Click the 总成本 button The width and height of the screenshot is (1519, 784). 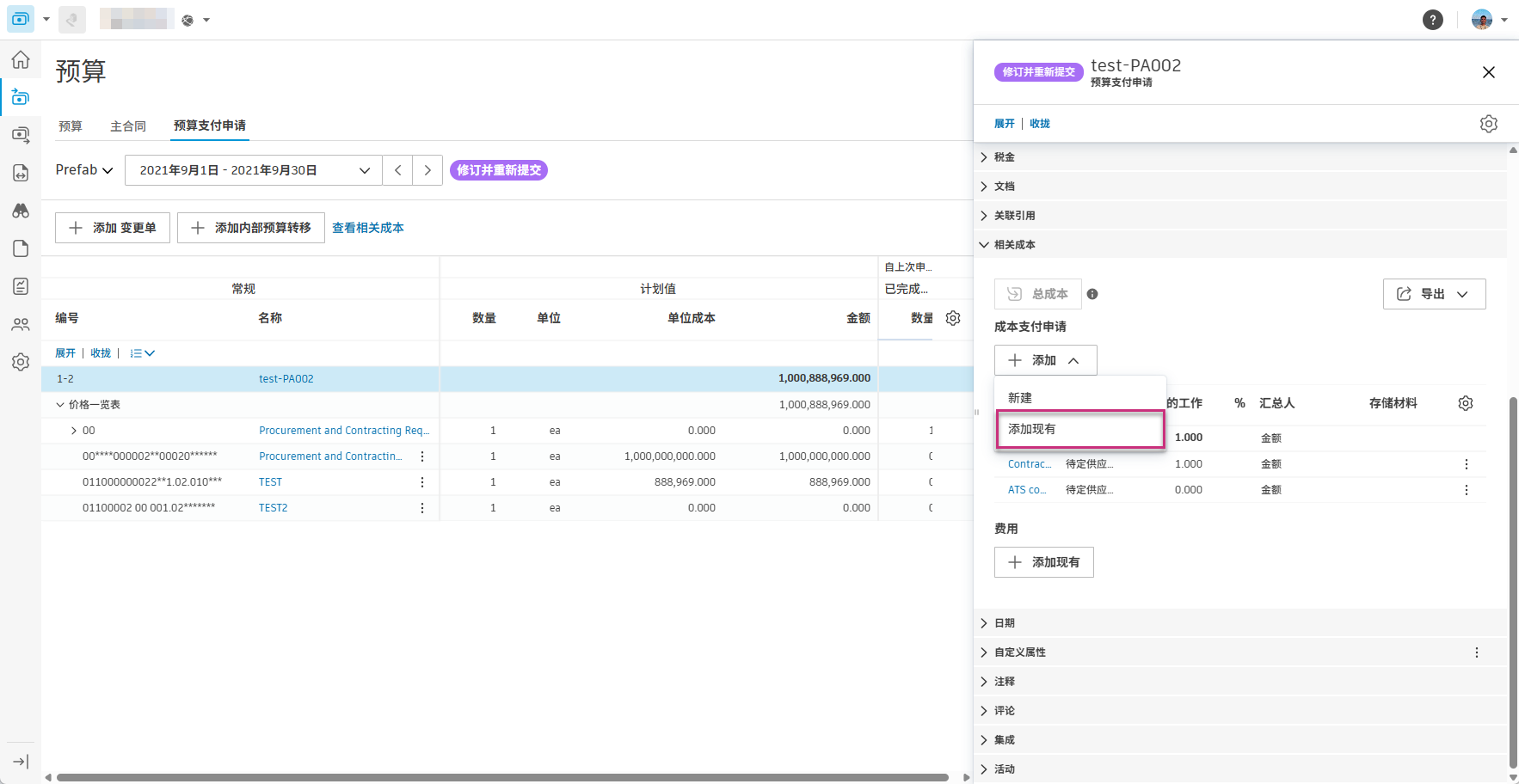1038,294
